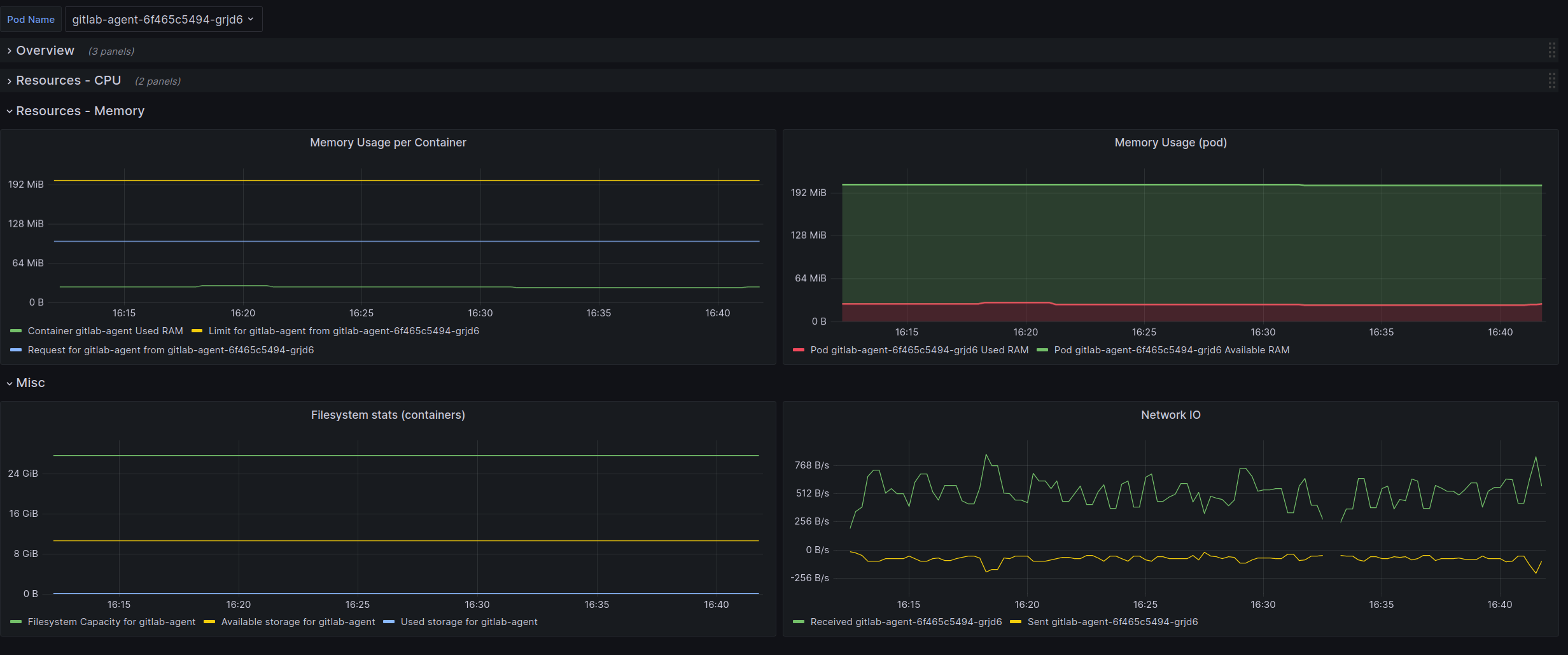This screenshot has height=655, width=1568.
Task: Click the yellow Available storage color icon
Action: pos(209,622)
